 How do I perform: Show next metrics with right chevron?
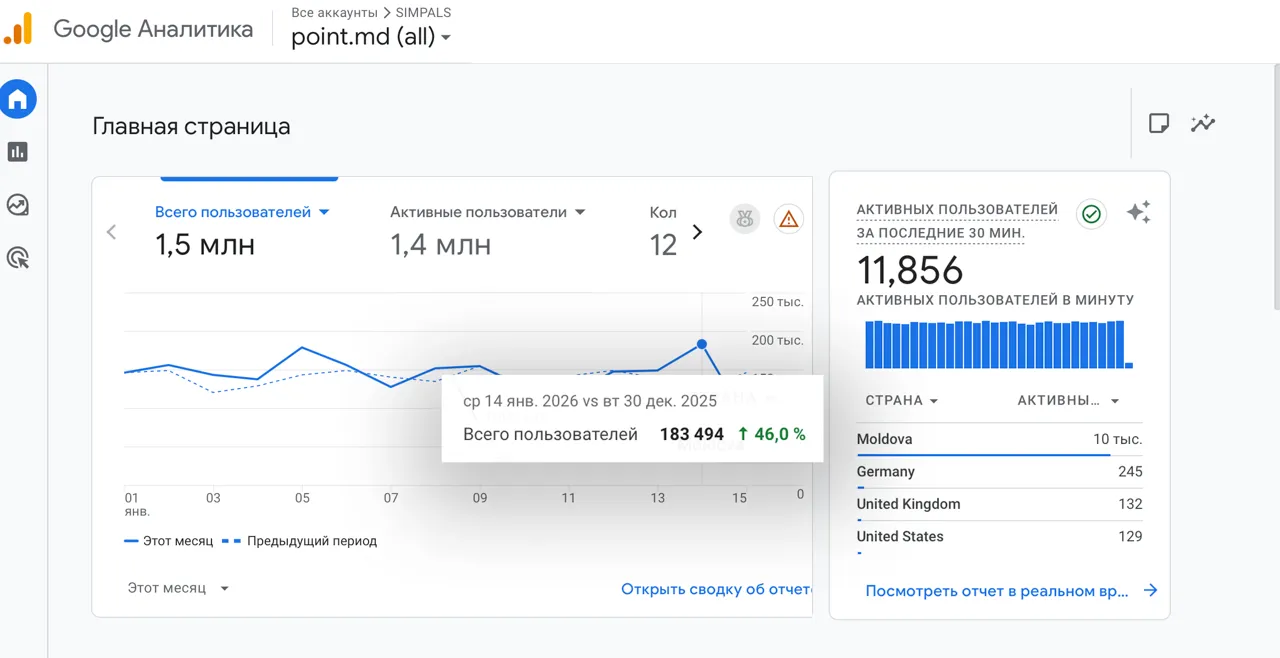pyautogui.click(x=697, y=232)
